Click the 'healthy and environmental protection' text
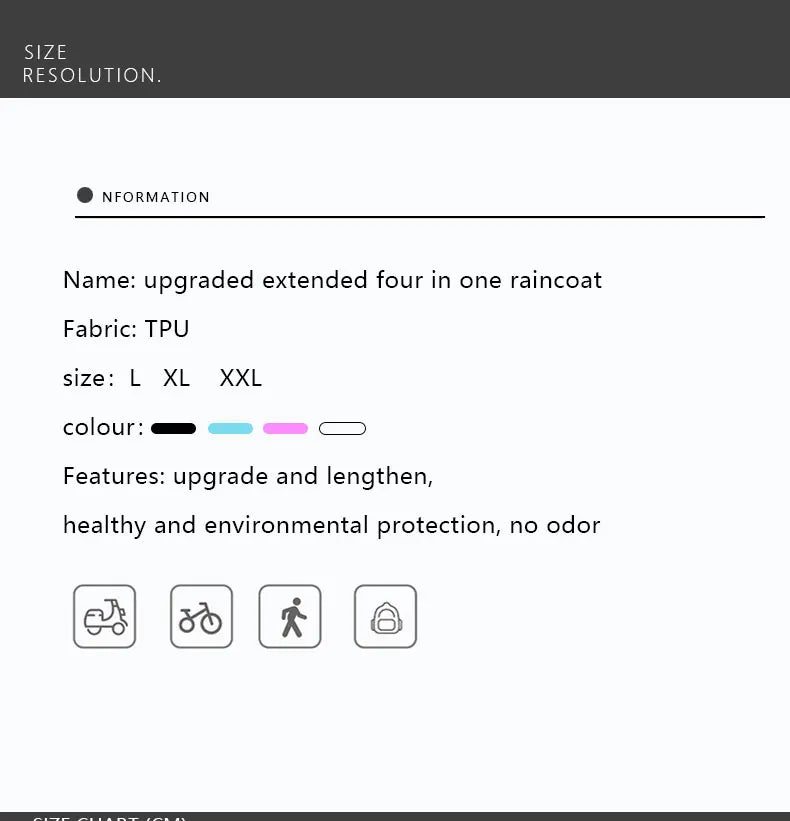This screenshot has width=790, height=821. [x=331, y=525]
